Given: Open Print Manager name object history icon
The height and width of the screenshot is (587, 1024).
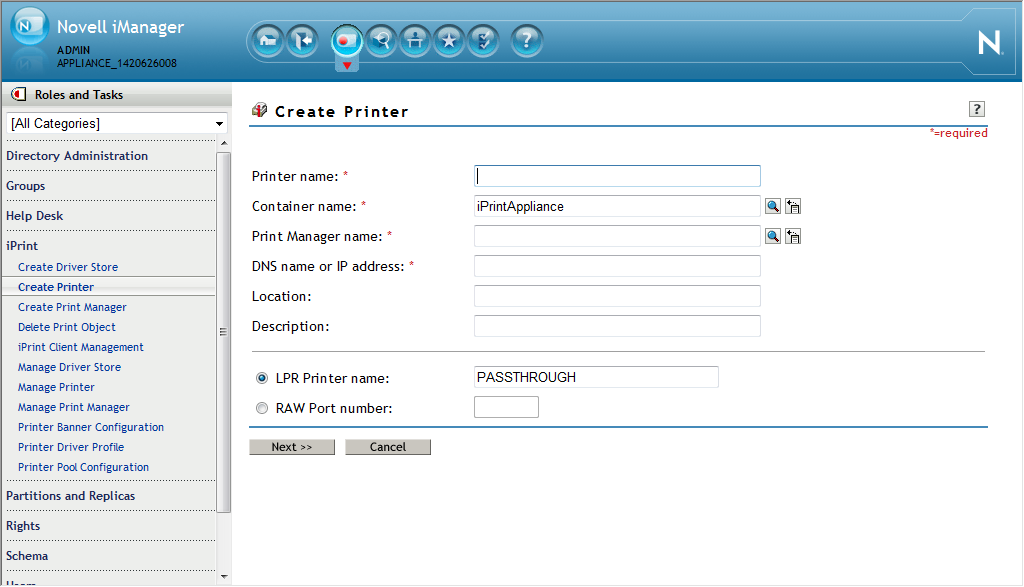Looking at the screenshot, I should click(793, 236).
